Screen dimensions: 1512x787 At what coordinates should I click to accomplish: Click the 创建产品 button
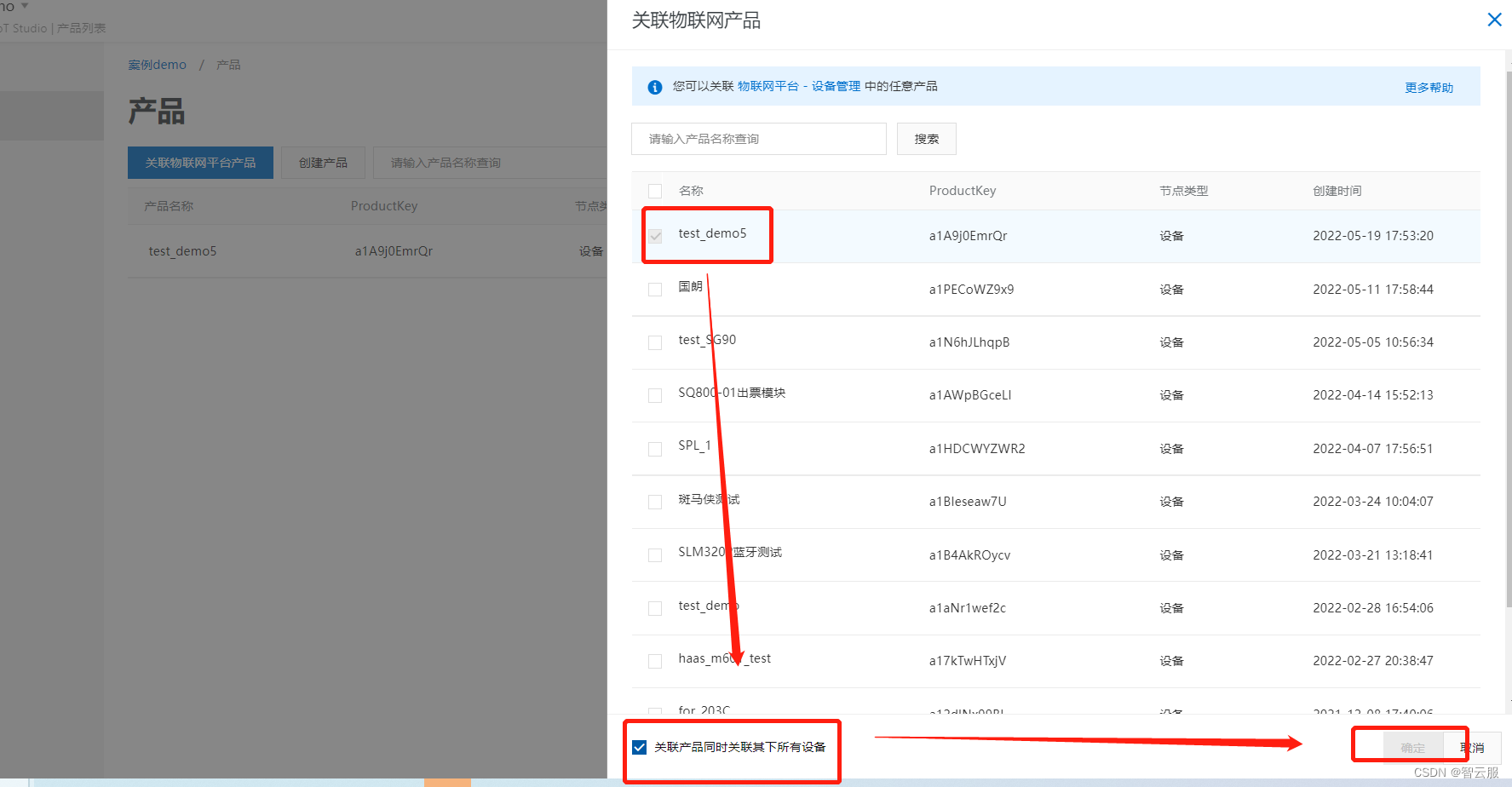(x=323, y=162)
